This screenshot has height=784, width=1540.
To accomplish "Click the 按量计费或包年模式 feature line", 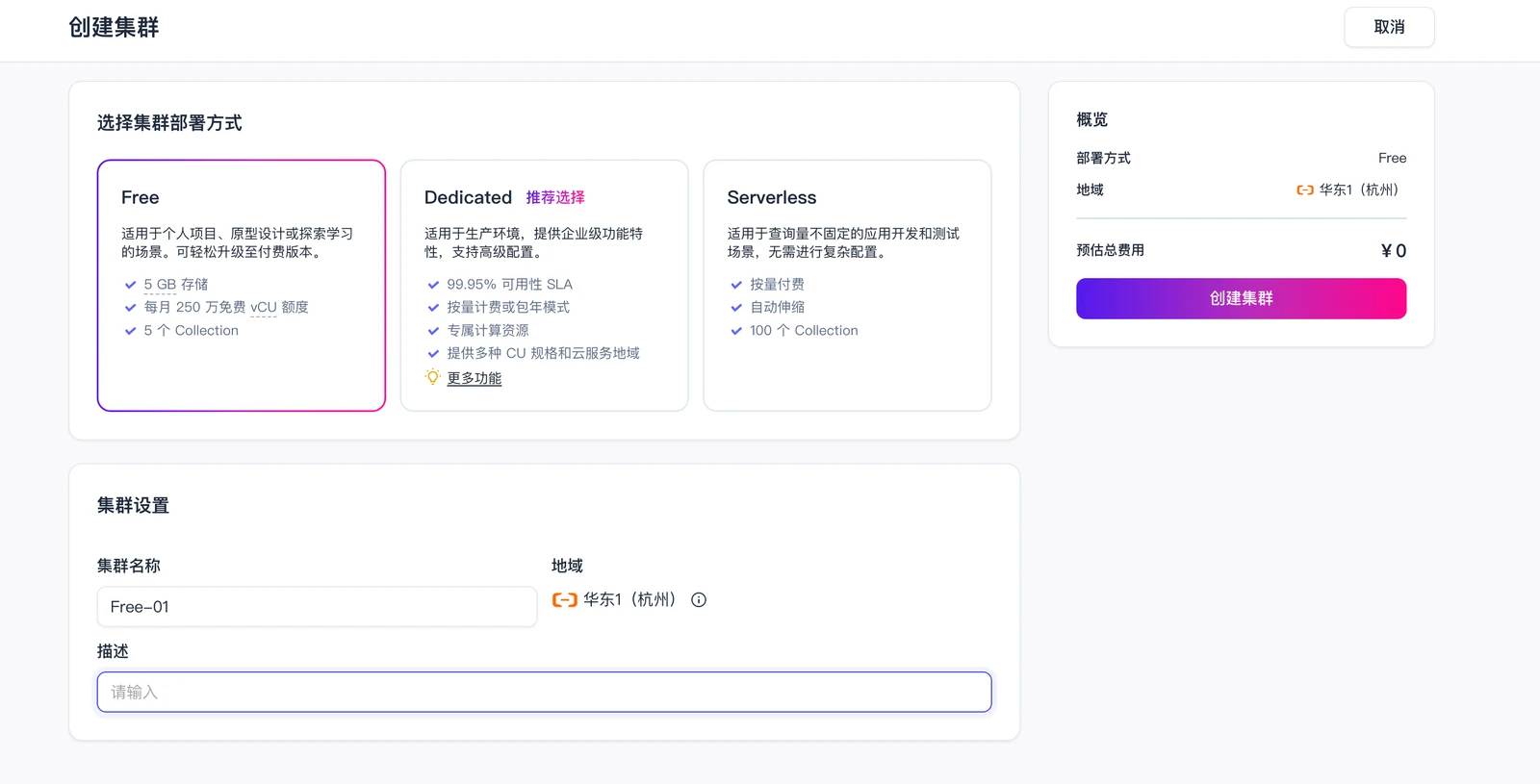I will click(508, 308).
